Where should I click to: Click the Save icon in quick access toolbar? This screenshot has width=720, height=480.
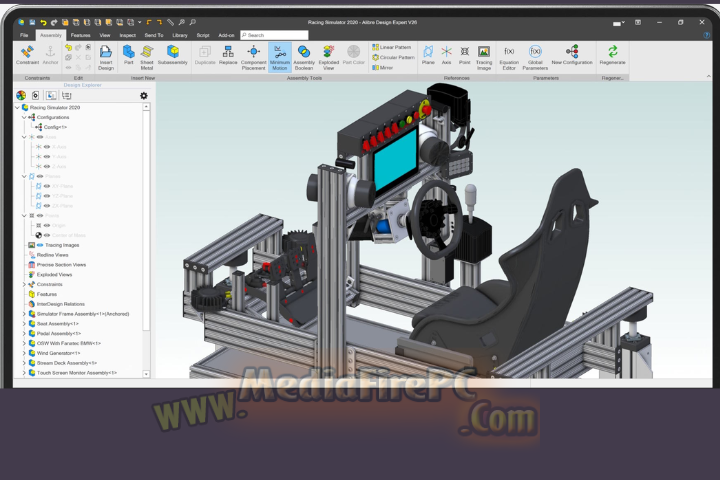(x=32, y=22)
